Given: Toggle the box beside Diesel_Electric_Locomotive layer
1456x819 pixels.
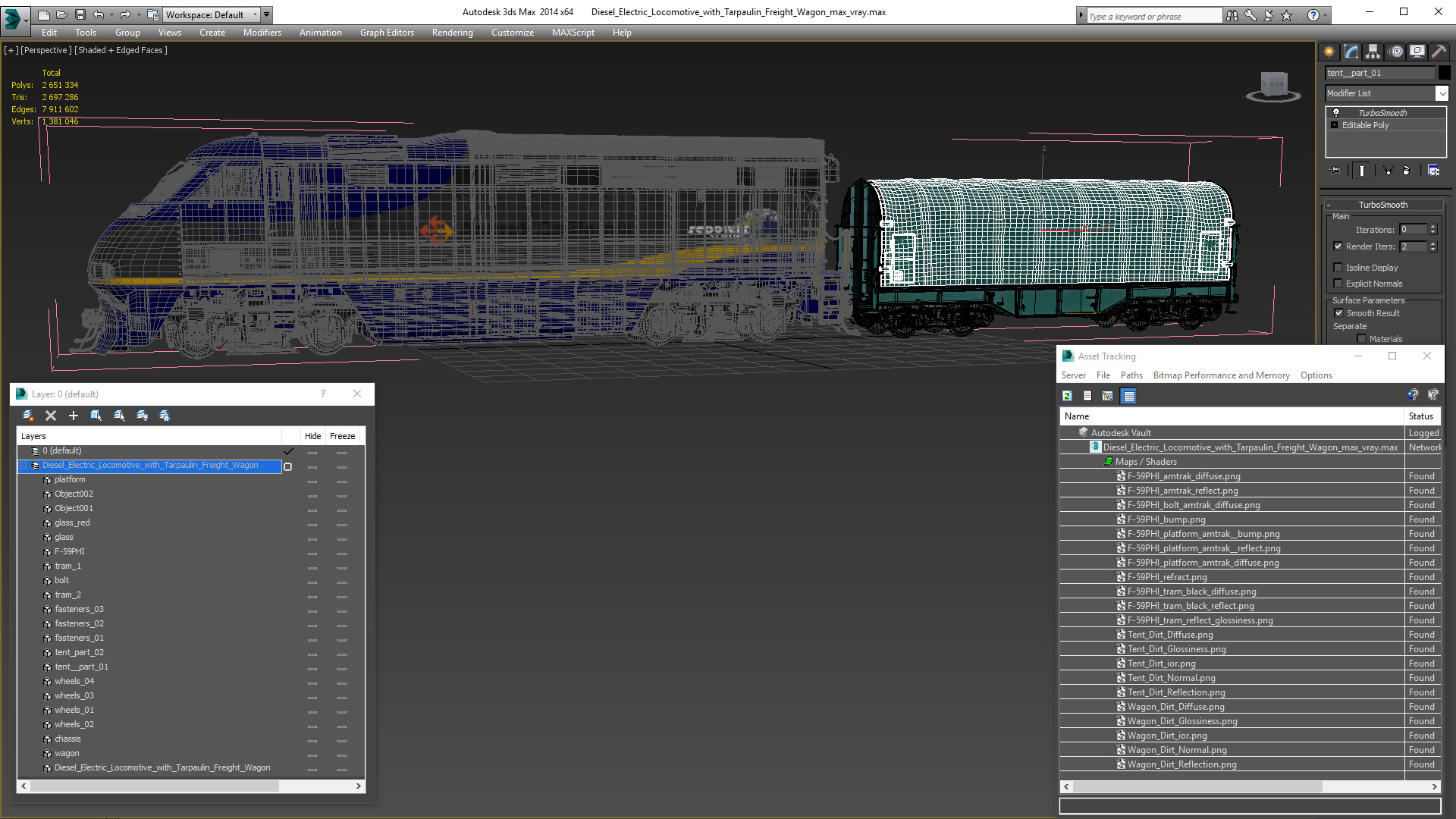Looking at the screenshot, I should point(287,466).
